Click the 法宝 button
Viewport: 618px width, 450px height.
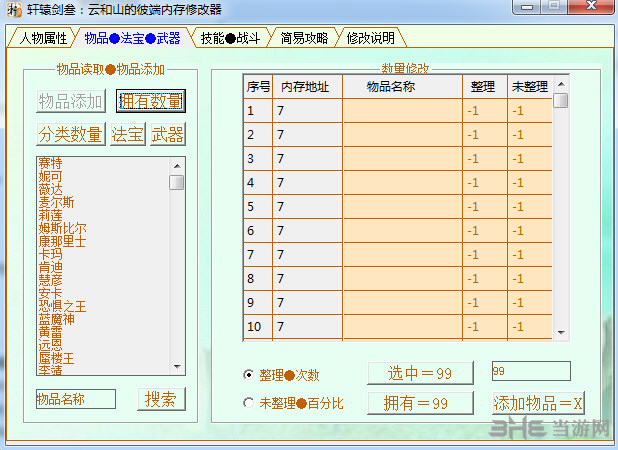click(x=128, y=134)
